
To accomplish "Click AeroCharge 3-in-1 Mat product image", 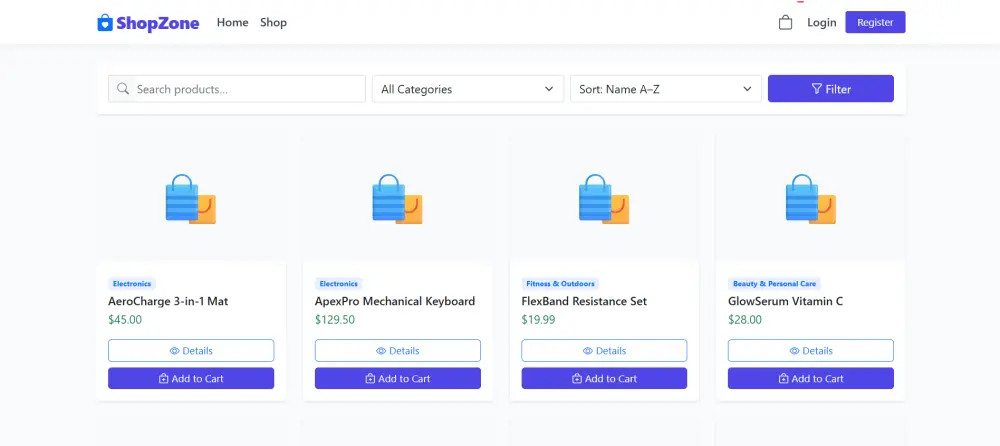I will (191, 198).
